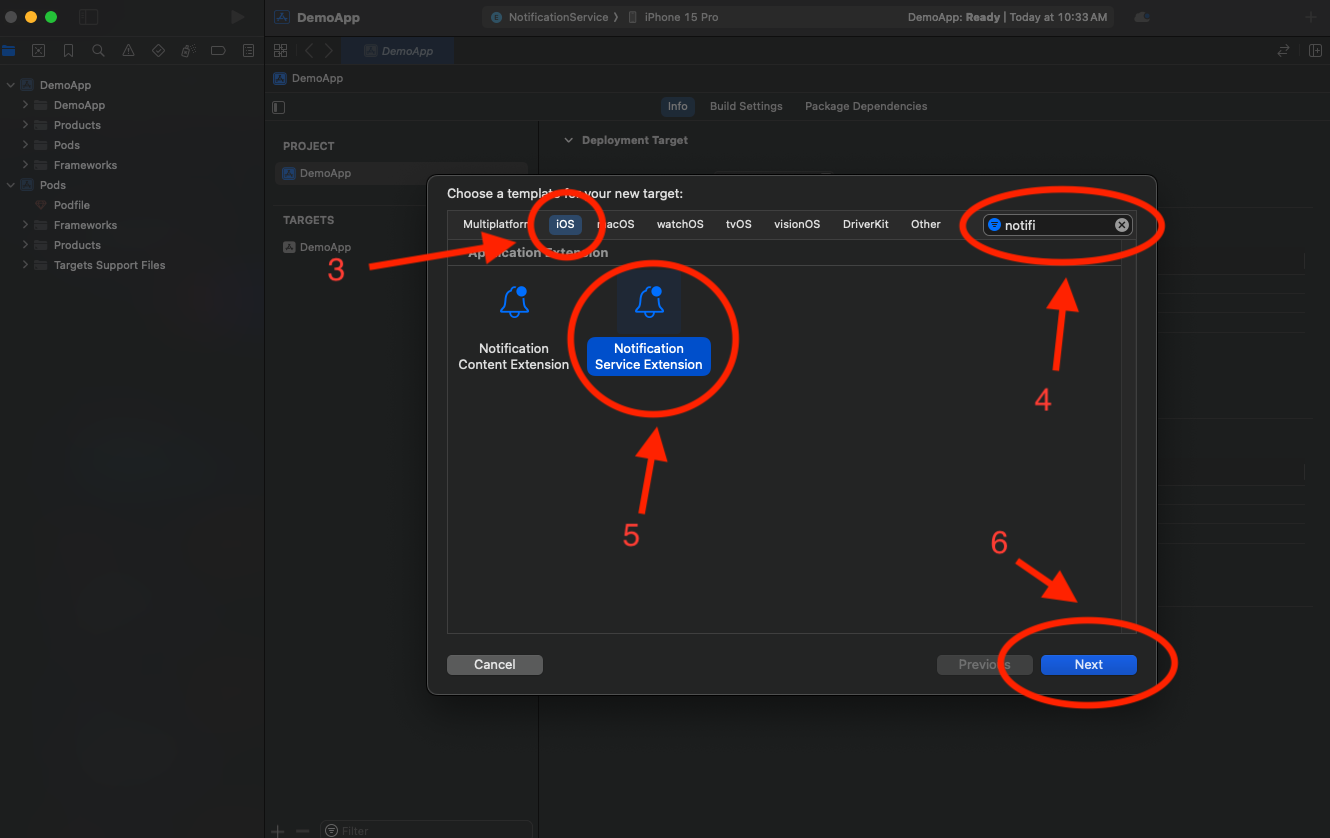
Task: Open the Breakpoint navigator icon
Action: 218,51
